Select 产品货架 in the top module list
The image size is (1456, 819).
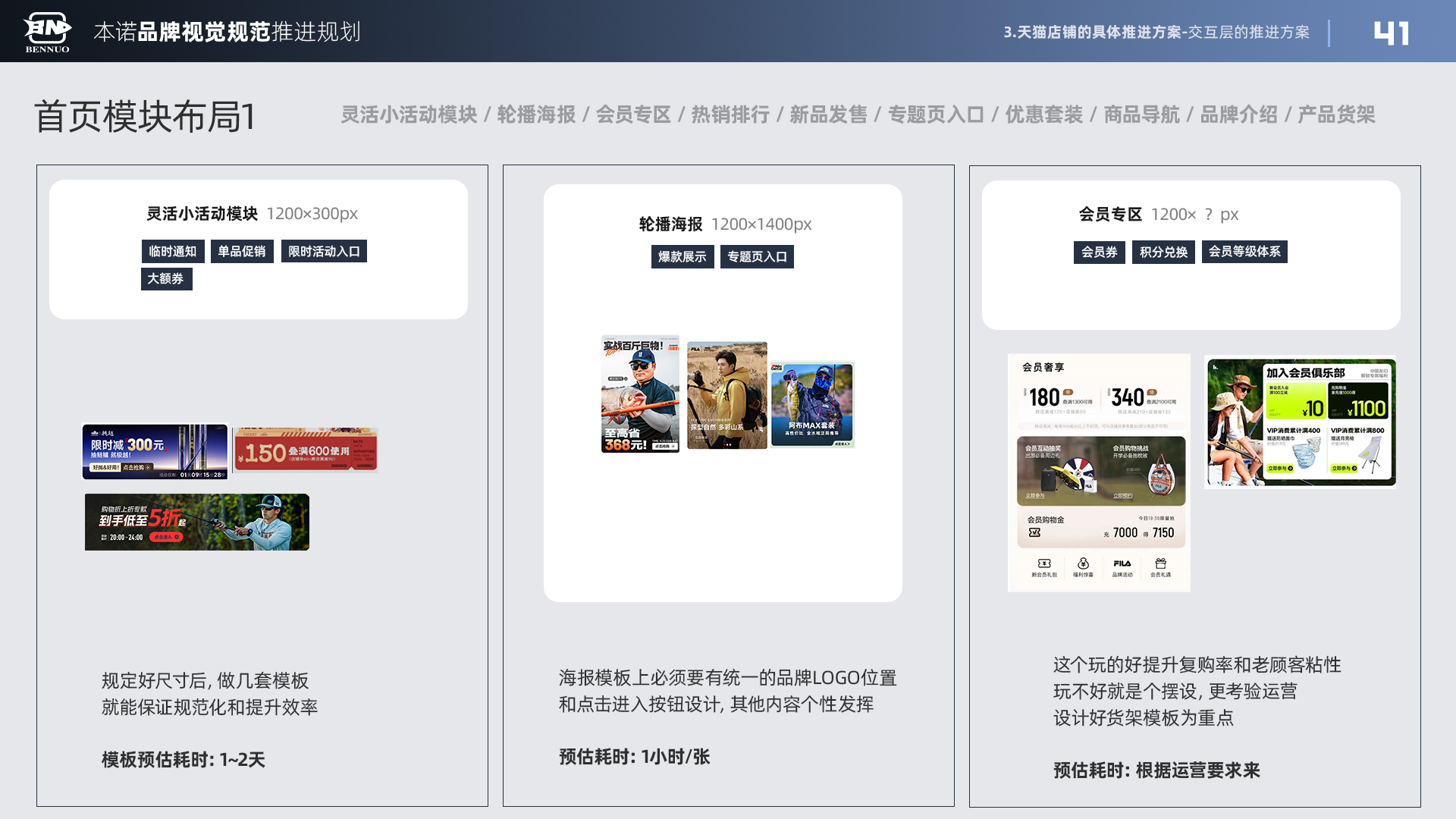[x=1336, y=115]
